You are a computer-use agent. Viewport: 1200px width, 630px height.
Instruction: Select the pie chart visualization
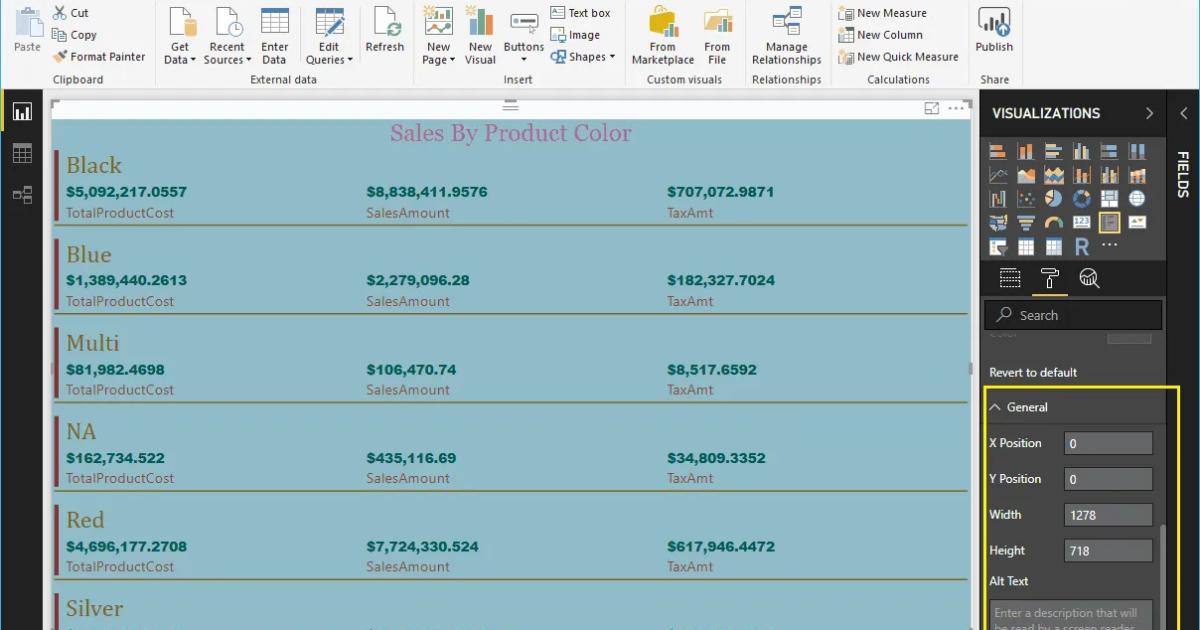(x=1053, y=198)
